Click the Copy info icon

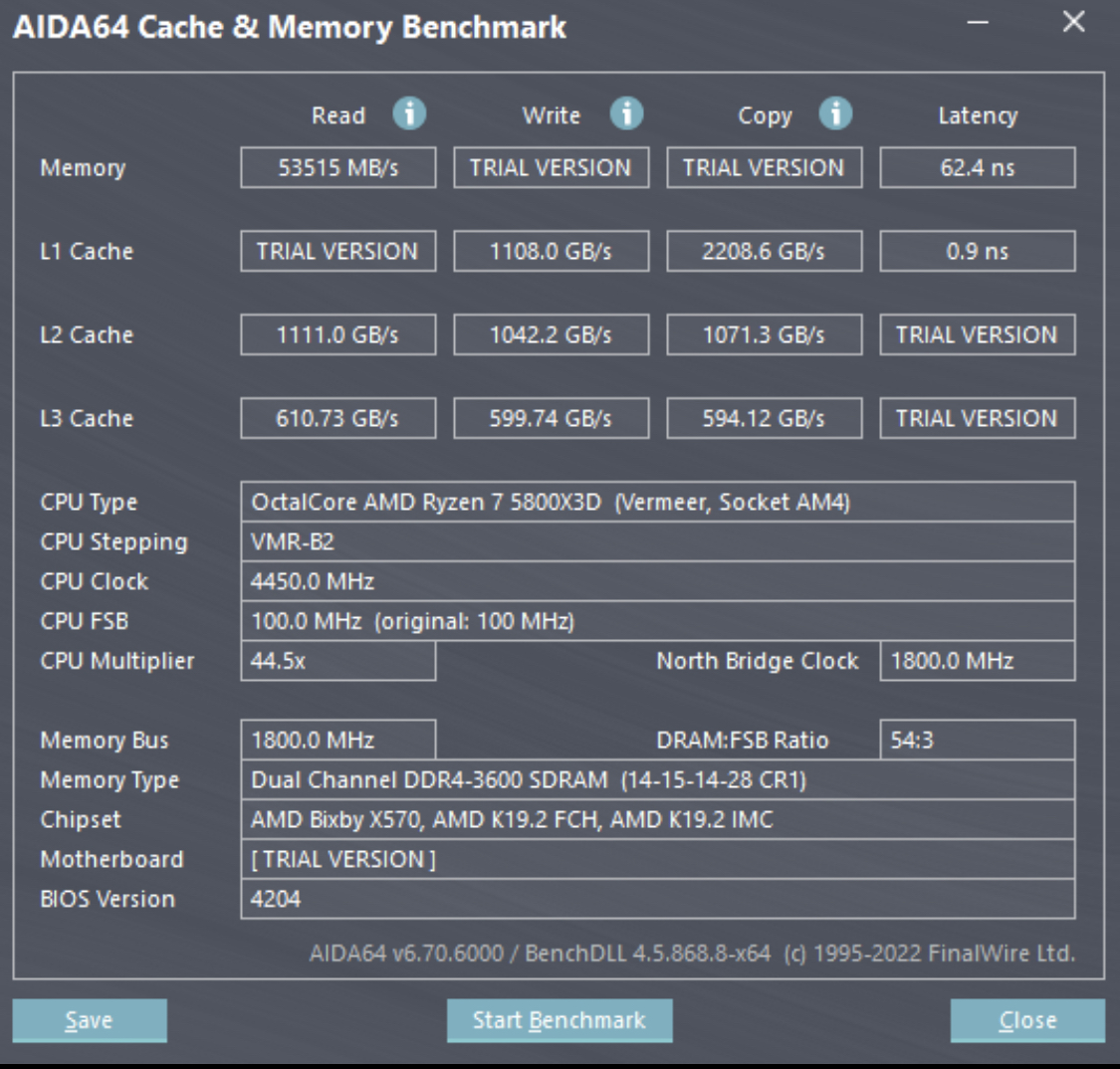[835, 113]
